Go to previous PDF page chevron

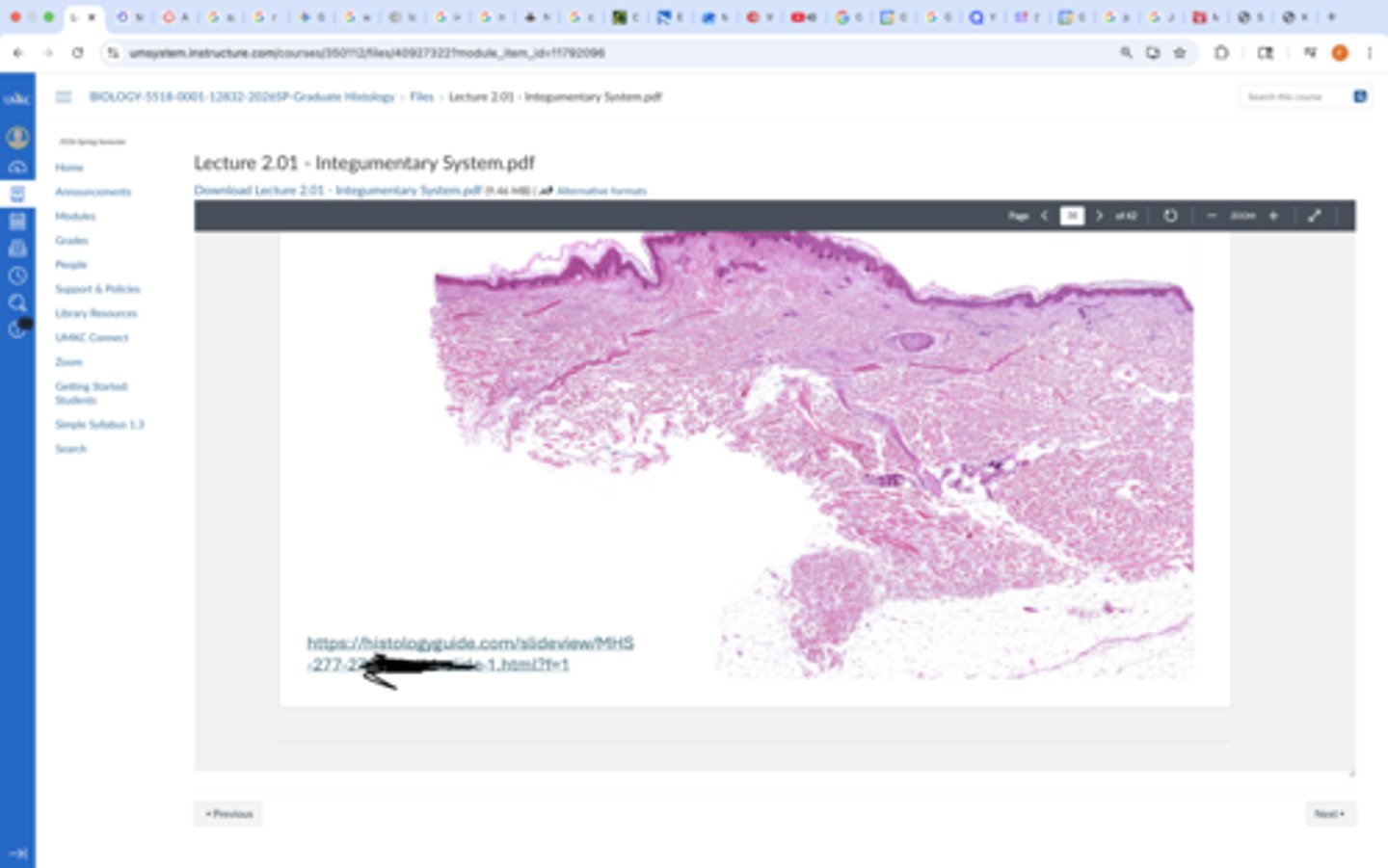click(x=1044, y=216)
